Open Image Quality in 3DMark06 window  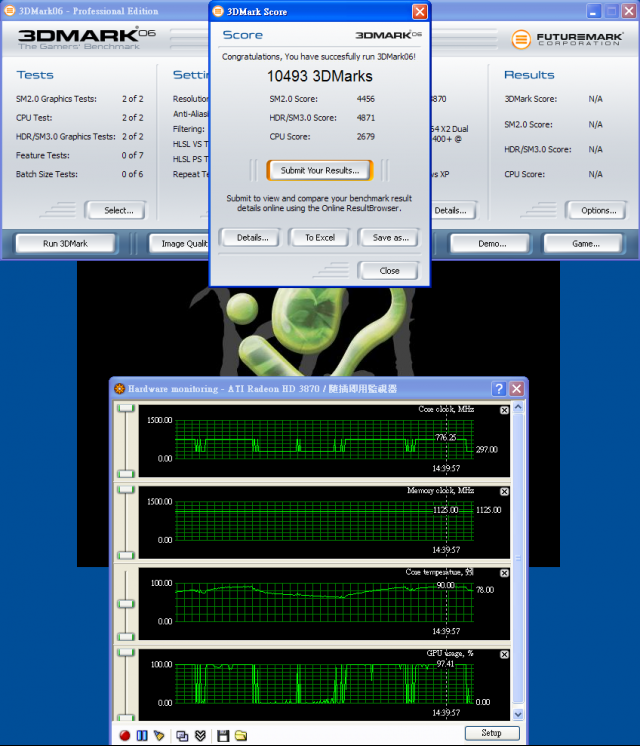(x=179, y=244)
